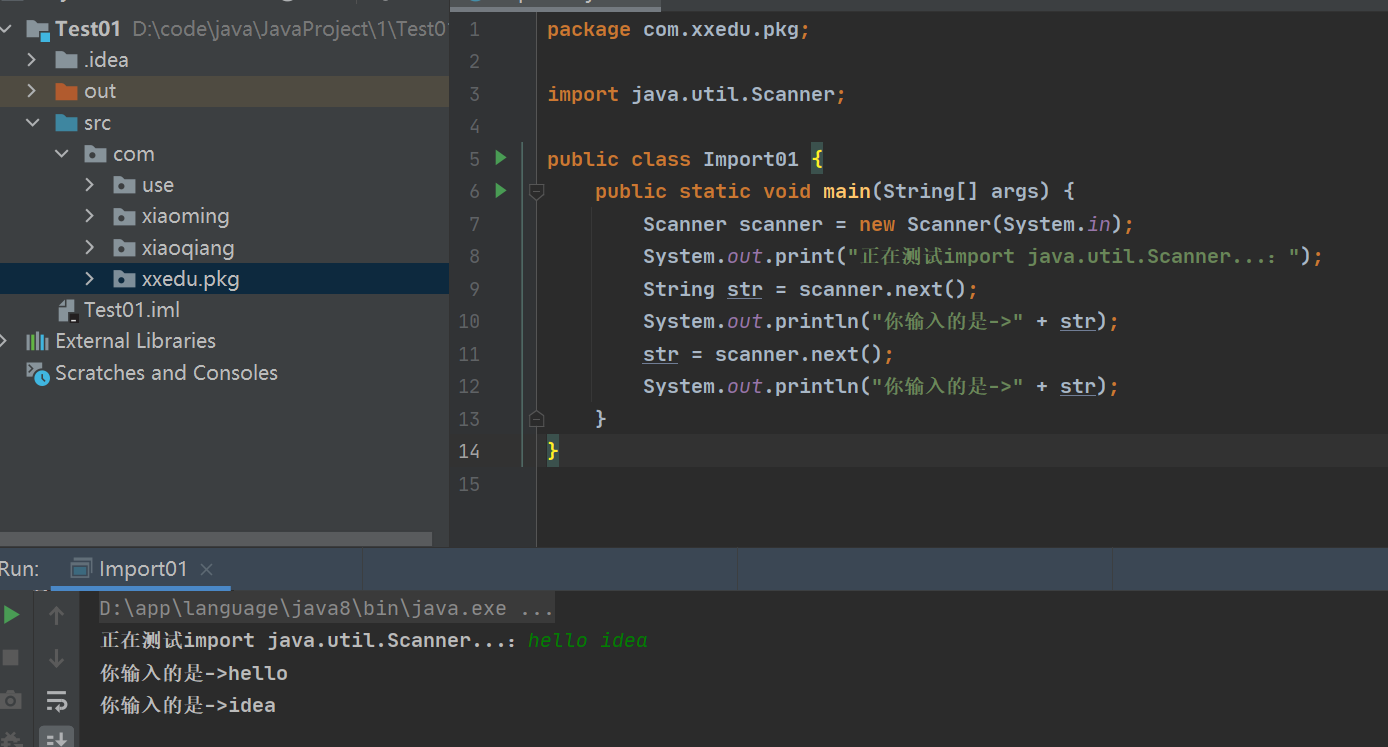Select the .idea folder row
This screenshot has width=1388, height=747.
pos(224,60)
